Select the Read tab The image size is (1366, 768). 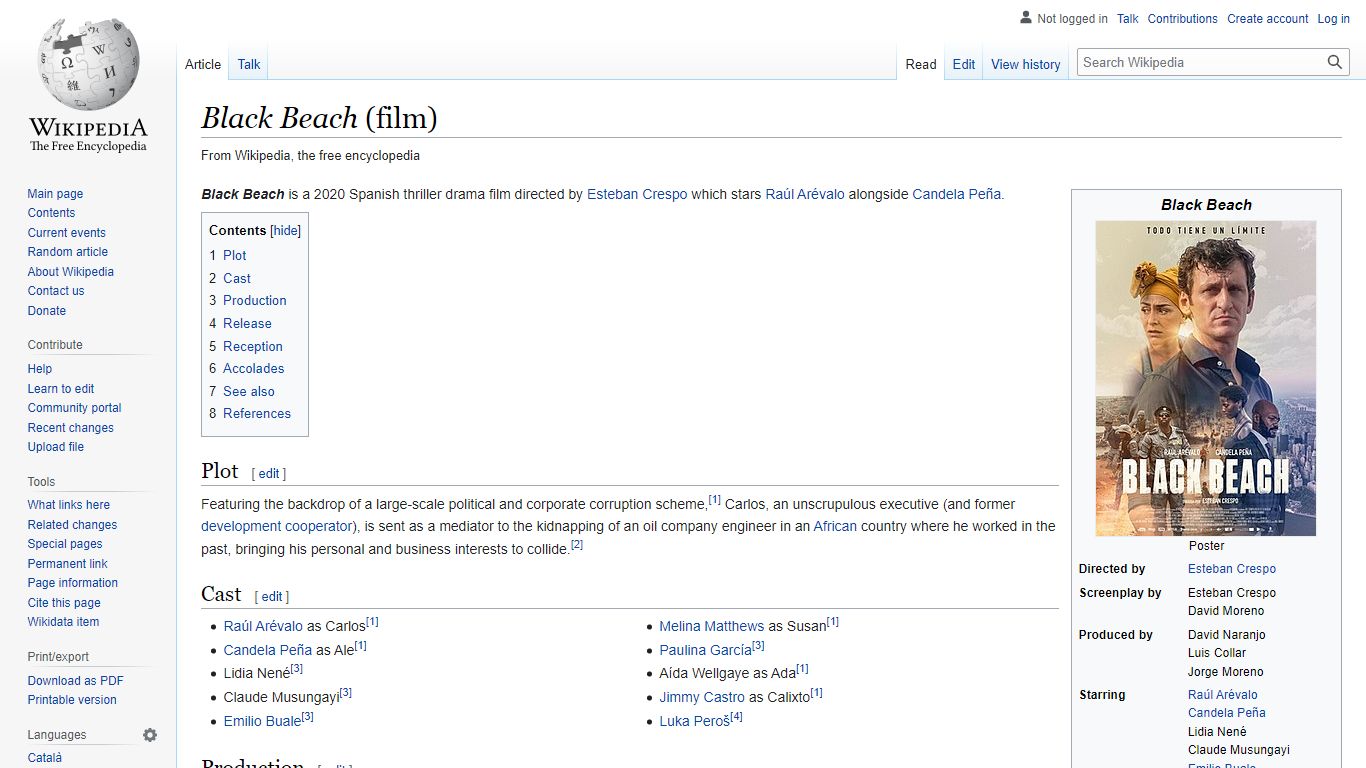(x=921, y=64)
